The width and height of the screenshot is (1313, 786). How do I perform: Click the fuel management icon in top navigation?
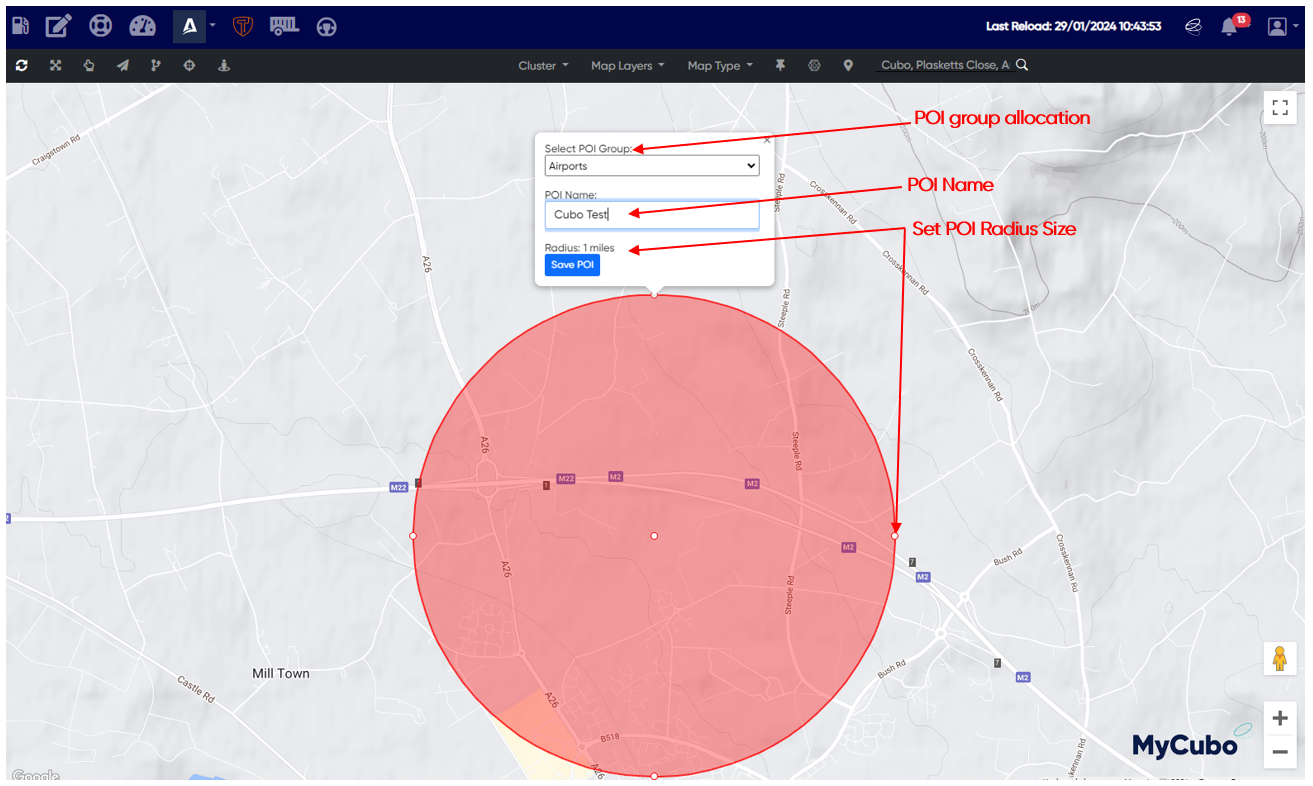click(19, 25)
